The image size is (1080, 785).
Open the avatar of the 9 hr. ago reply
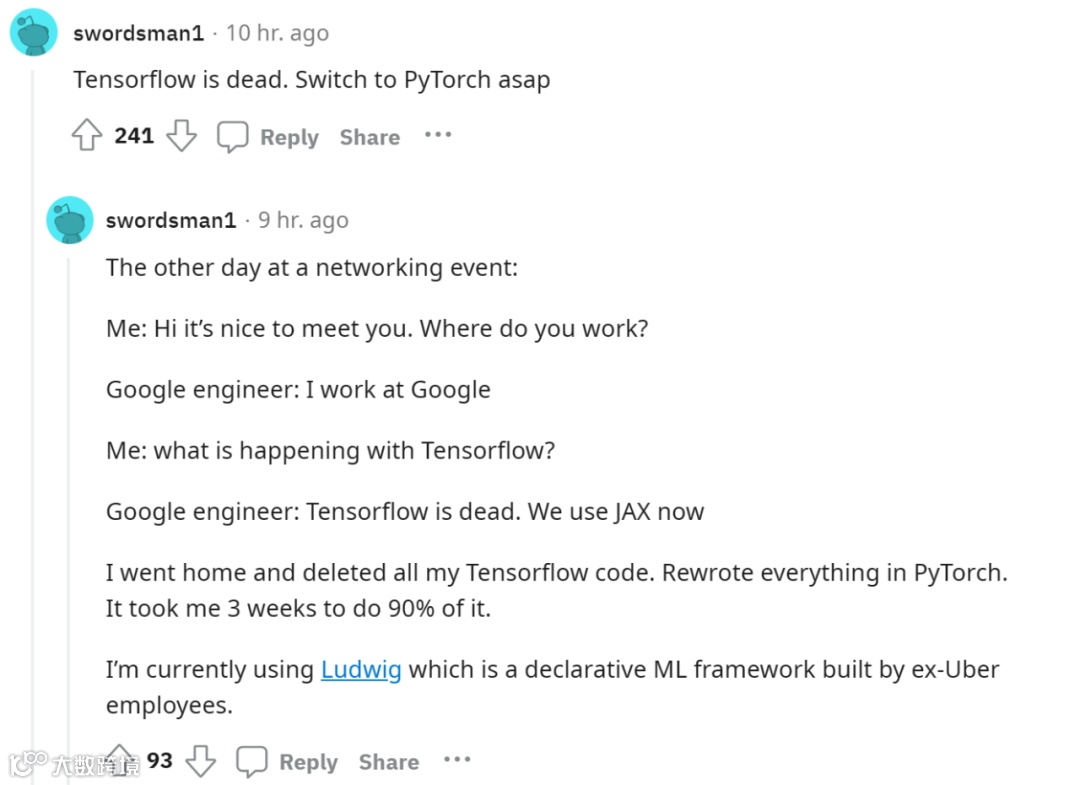click(70, 220)
